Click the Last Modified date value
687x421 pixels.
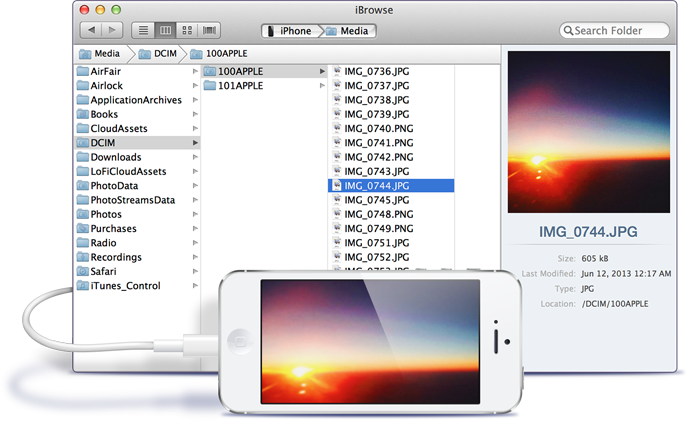click(626, 273)
